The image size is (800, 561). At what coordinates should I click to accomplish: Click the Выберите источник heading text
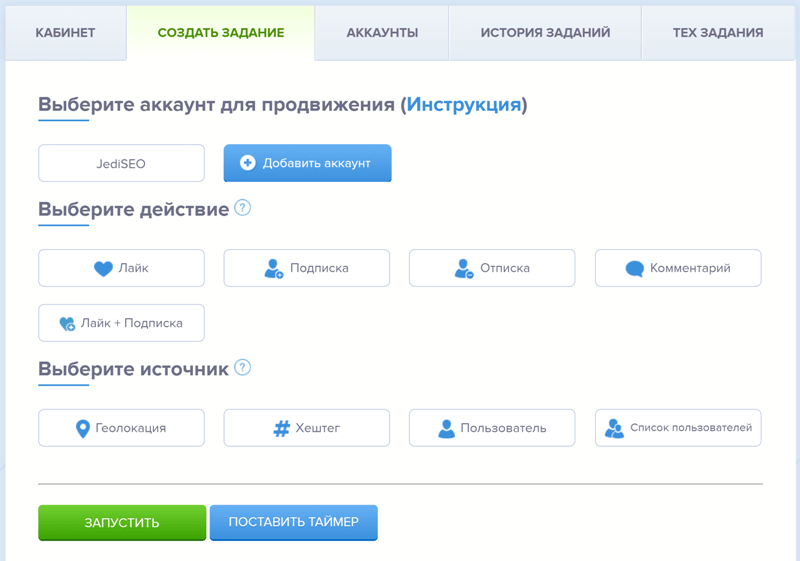pos(134,369)
